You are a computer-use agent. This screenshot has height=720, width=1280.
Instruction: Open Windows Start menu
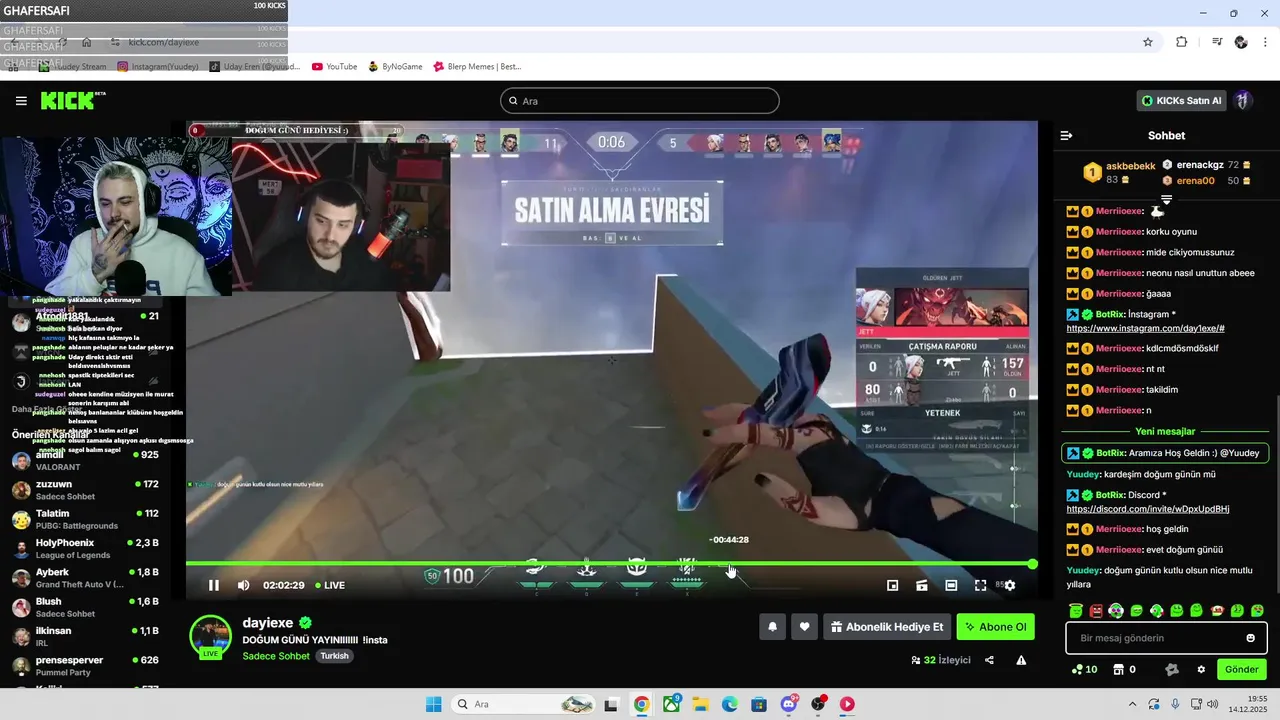(433, 704)
